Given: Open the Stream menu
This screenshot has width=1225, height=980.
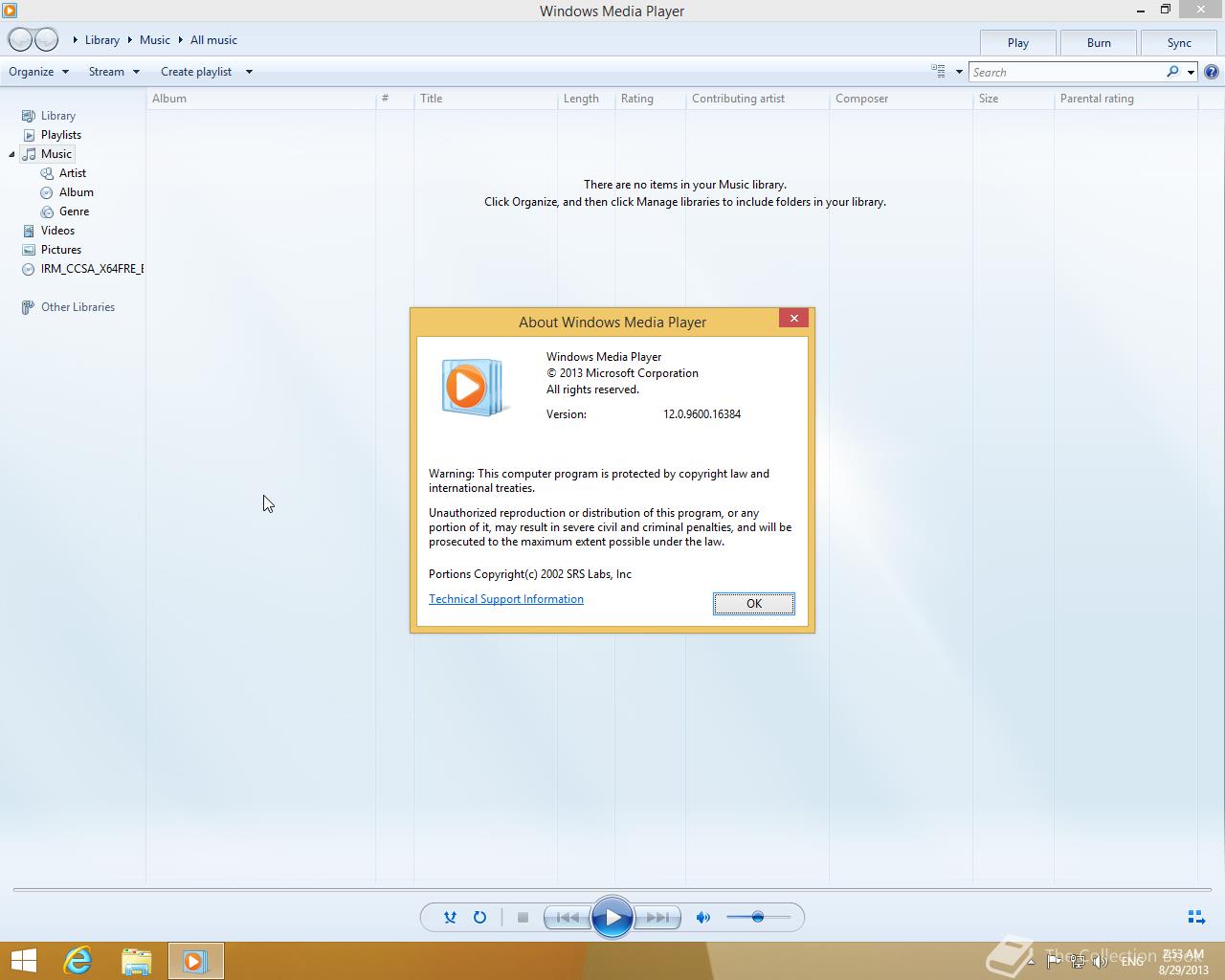Looking at the screenshot, I should click(114, 72).
